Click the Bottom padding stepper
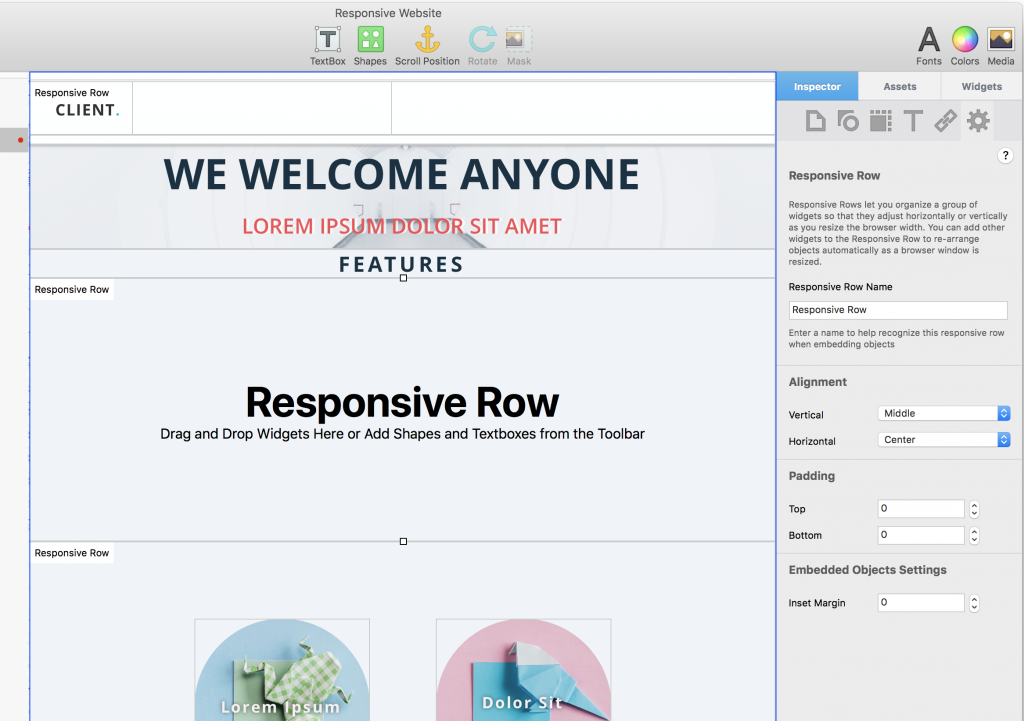This screenshot has width=1024, height=721. 974,536
